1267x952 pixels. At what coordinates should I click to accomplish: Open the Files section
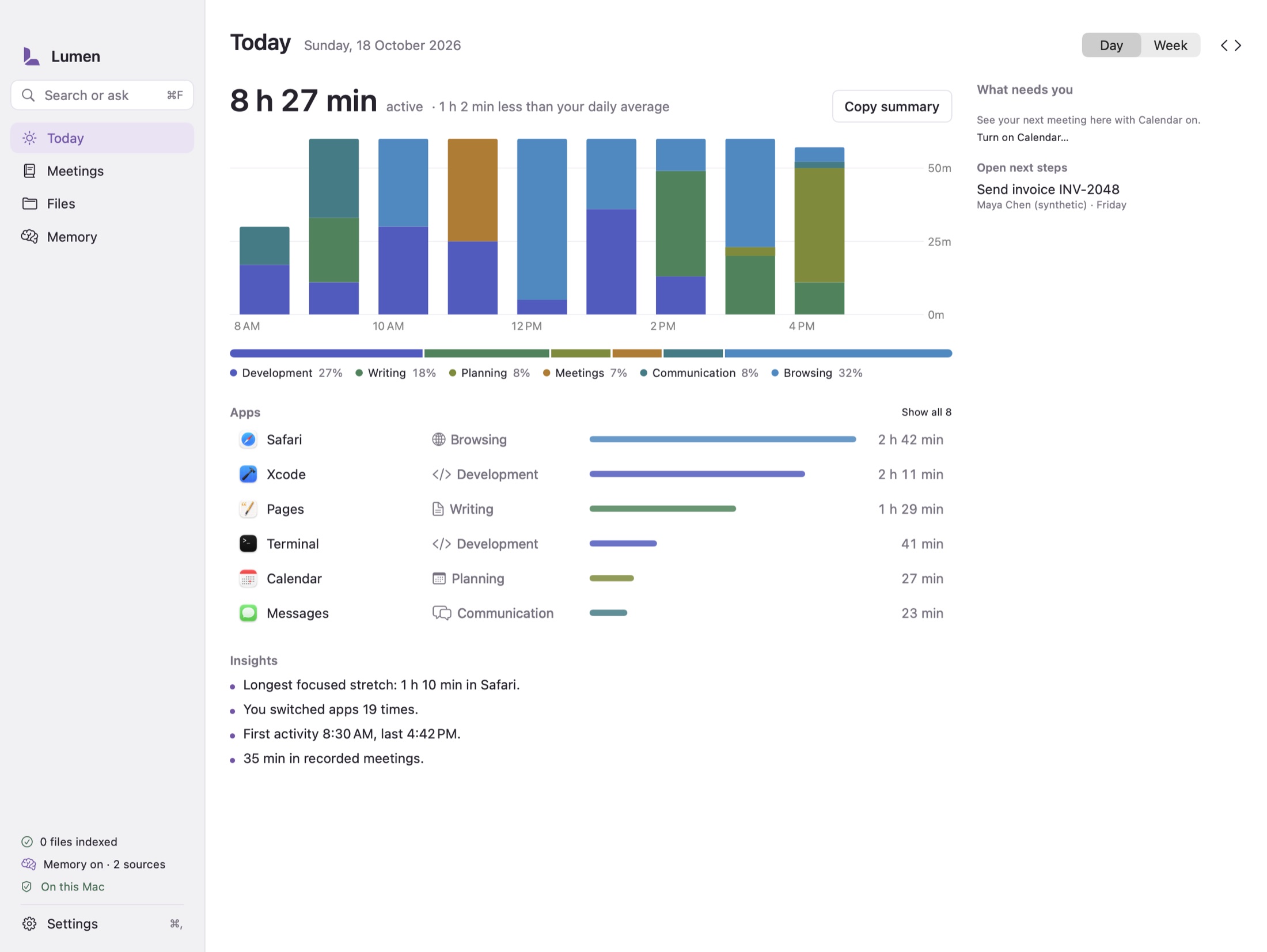point(102,204)
